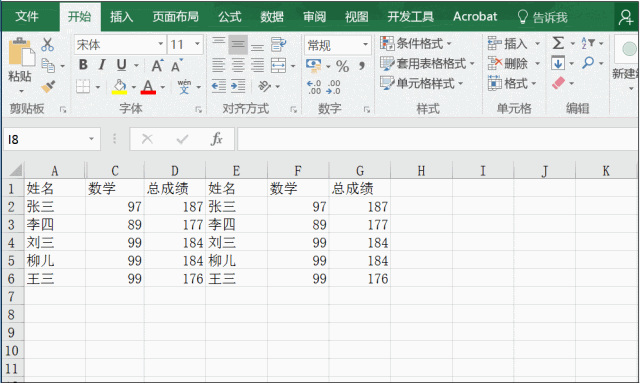The height and width of the screenshot is (383, 640).
Task: Open the 常规 number format dropdown
Action: 365,45
